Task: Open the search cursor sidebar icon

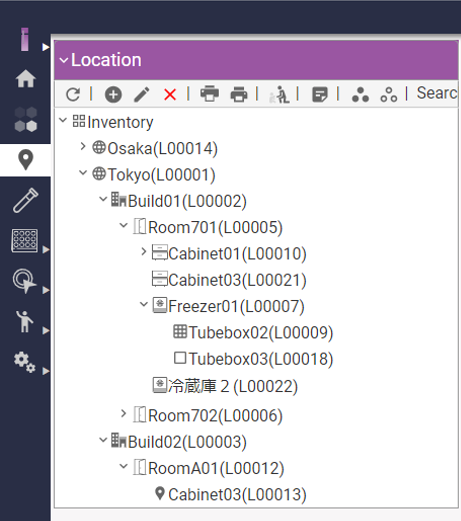Action: 24,281
